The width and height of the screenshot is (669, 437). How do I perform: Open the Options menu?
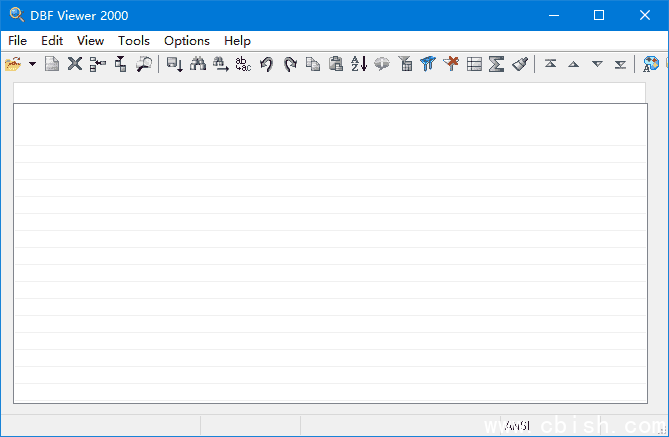187,41
